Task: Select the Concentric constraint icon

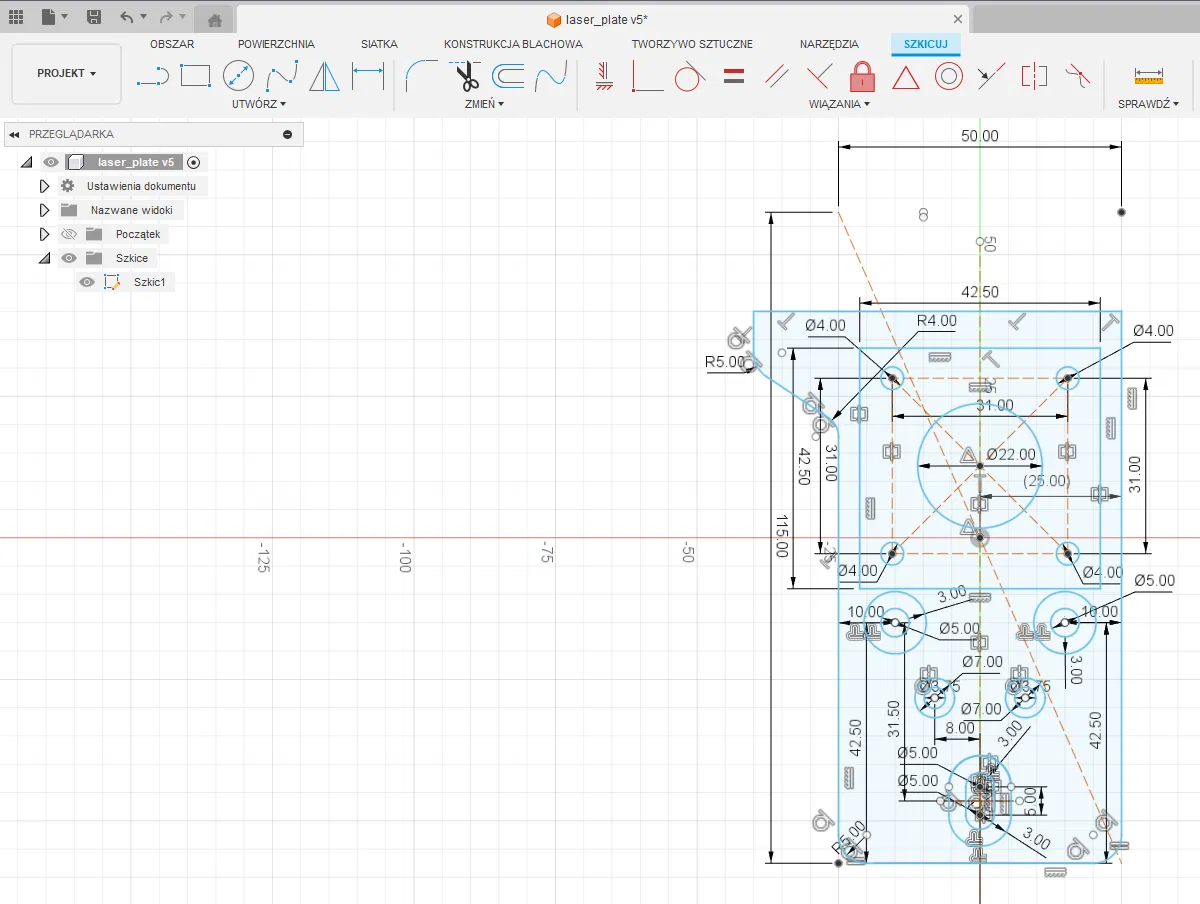Action: (x=949, y=76)
